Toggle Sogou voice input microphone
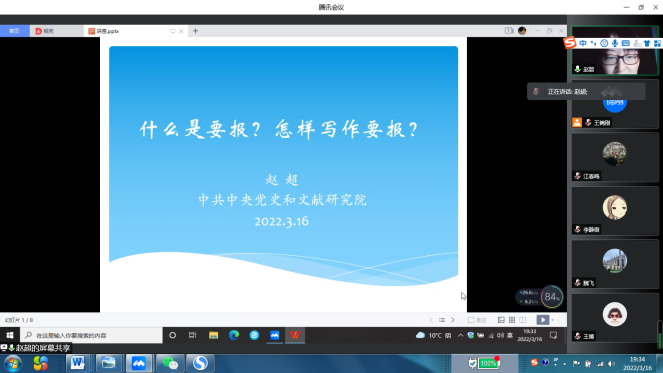The width and height of the screenshot is (663, 373). click(x=615, y=43)
